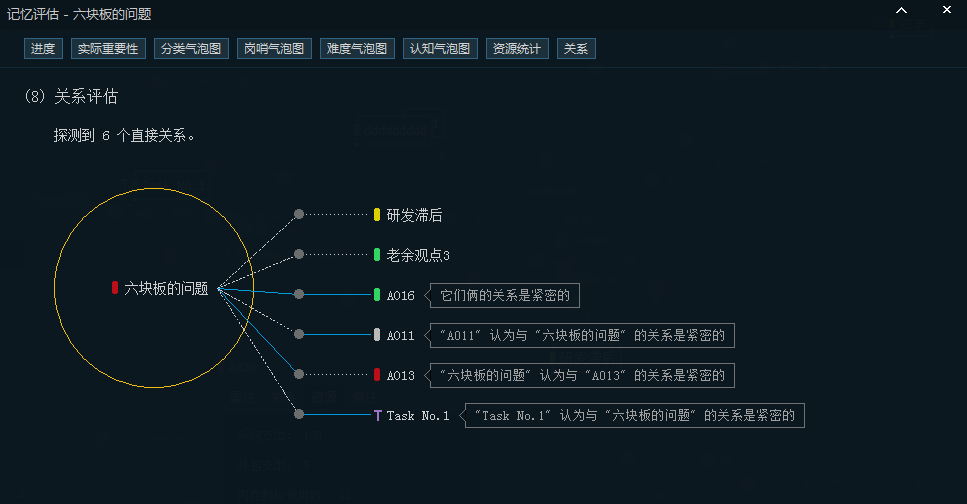The height and width of the screenshot is (504, 967).
Task: Collapse the panel with the up chevron
Action: click(901, 11)
